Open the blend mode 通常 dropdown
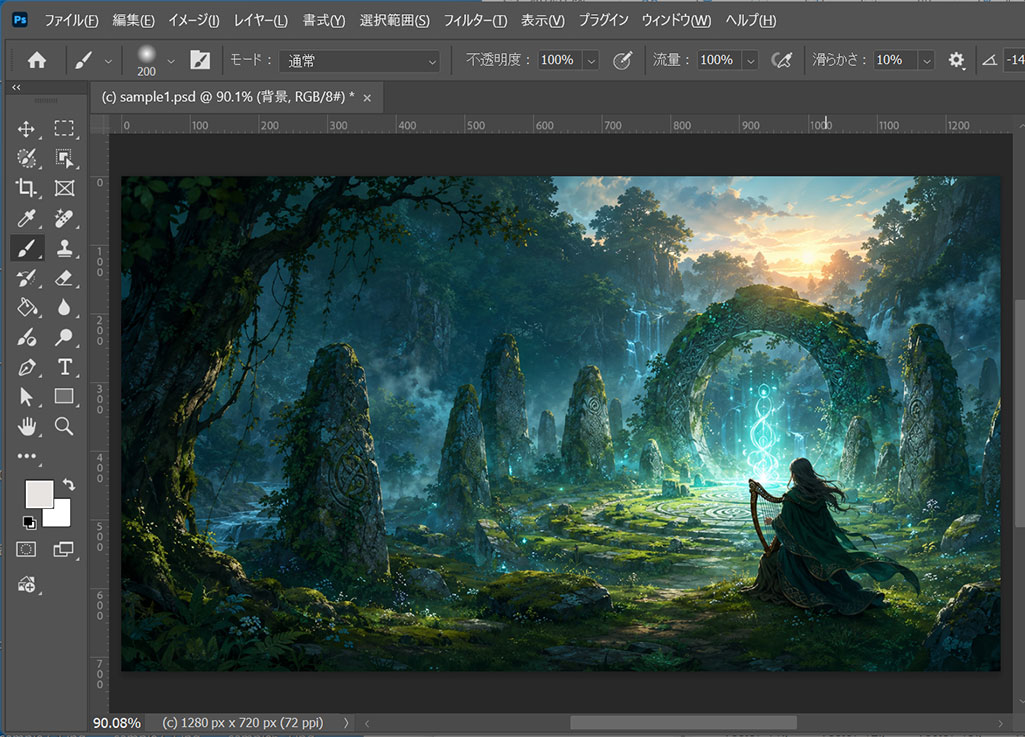The width and height of the screenshot is (1025, 737). pyautogui.click(x=360, y=61)
